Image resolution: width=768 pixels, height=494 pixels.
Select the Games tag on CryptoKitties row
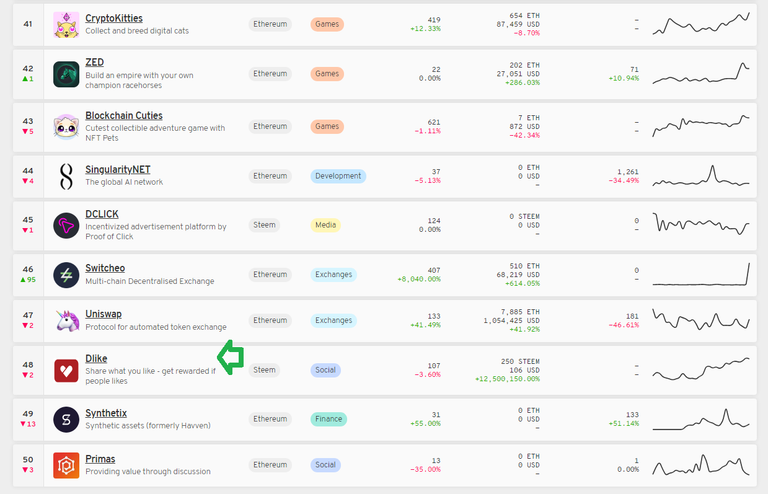pyautogui.click(x=326, y=24)
